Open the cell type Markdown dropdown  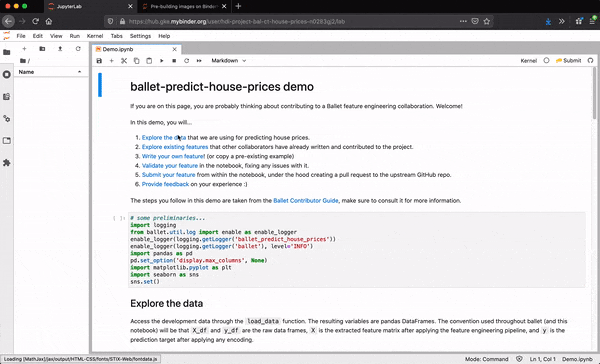coord(228,60)
